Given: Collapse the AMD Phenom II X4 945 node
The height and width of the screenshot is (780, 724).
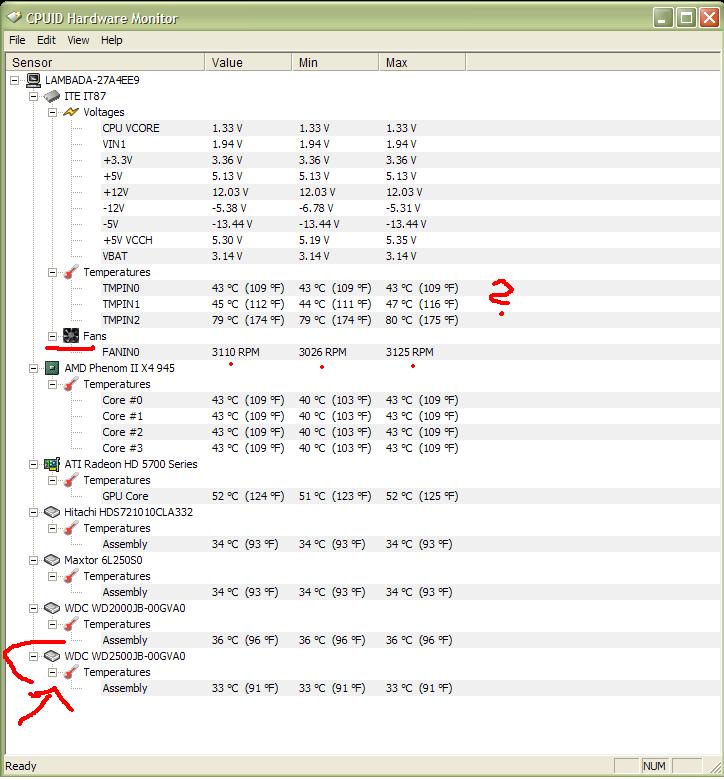Looking at the screenshot, I should [33, 369].
